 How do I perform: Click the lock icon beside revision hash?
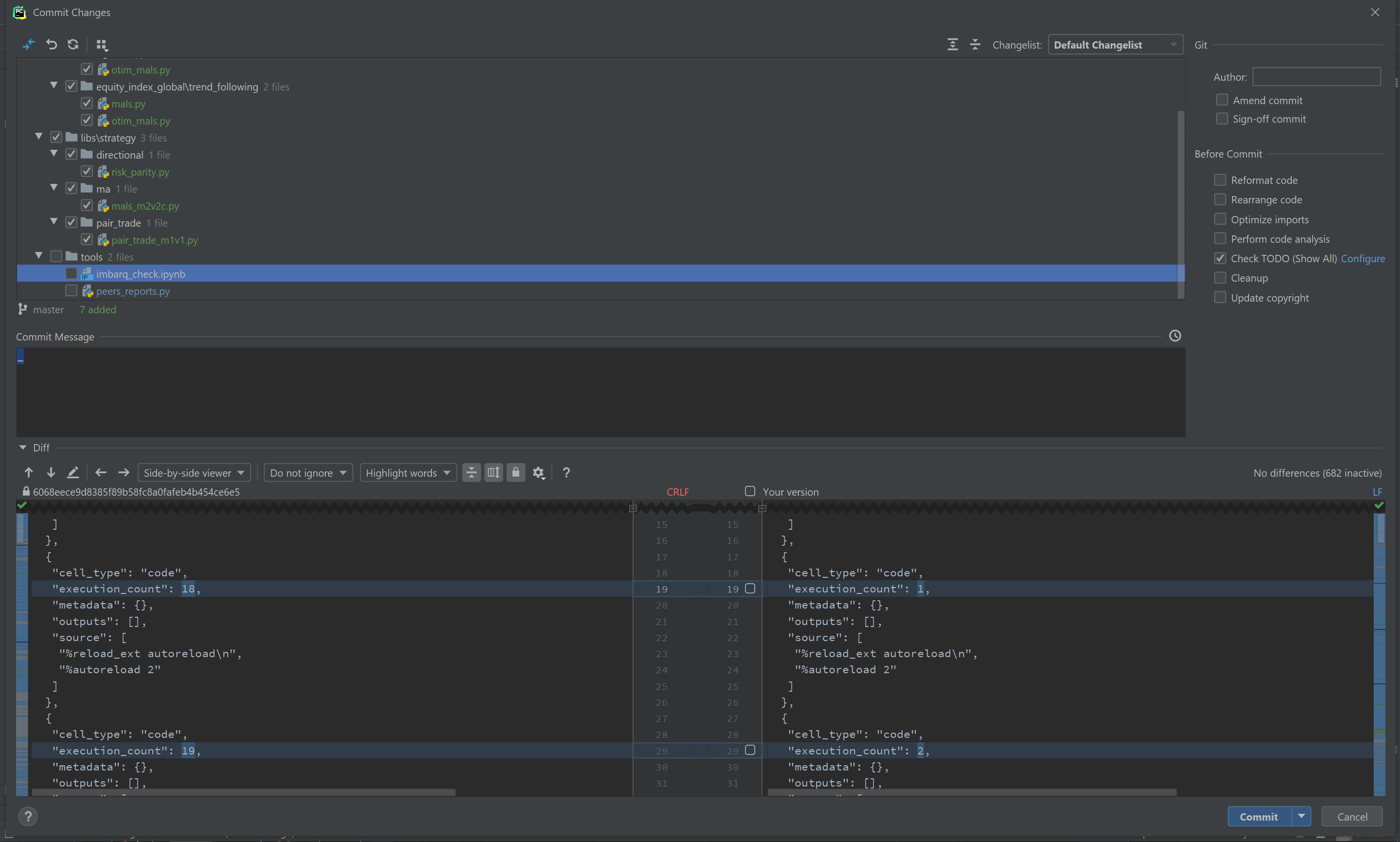pyautogui.click(x=26, y=491)
